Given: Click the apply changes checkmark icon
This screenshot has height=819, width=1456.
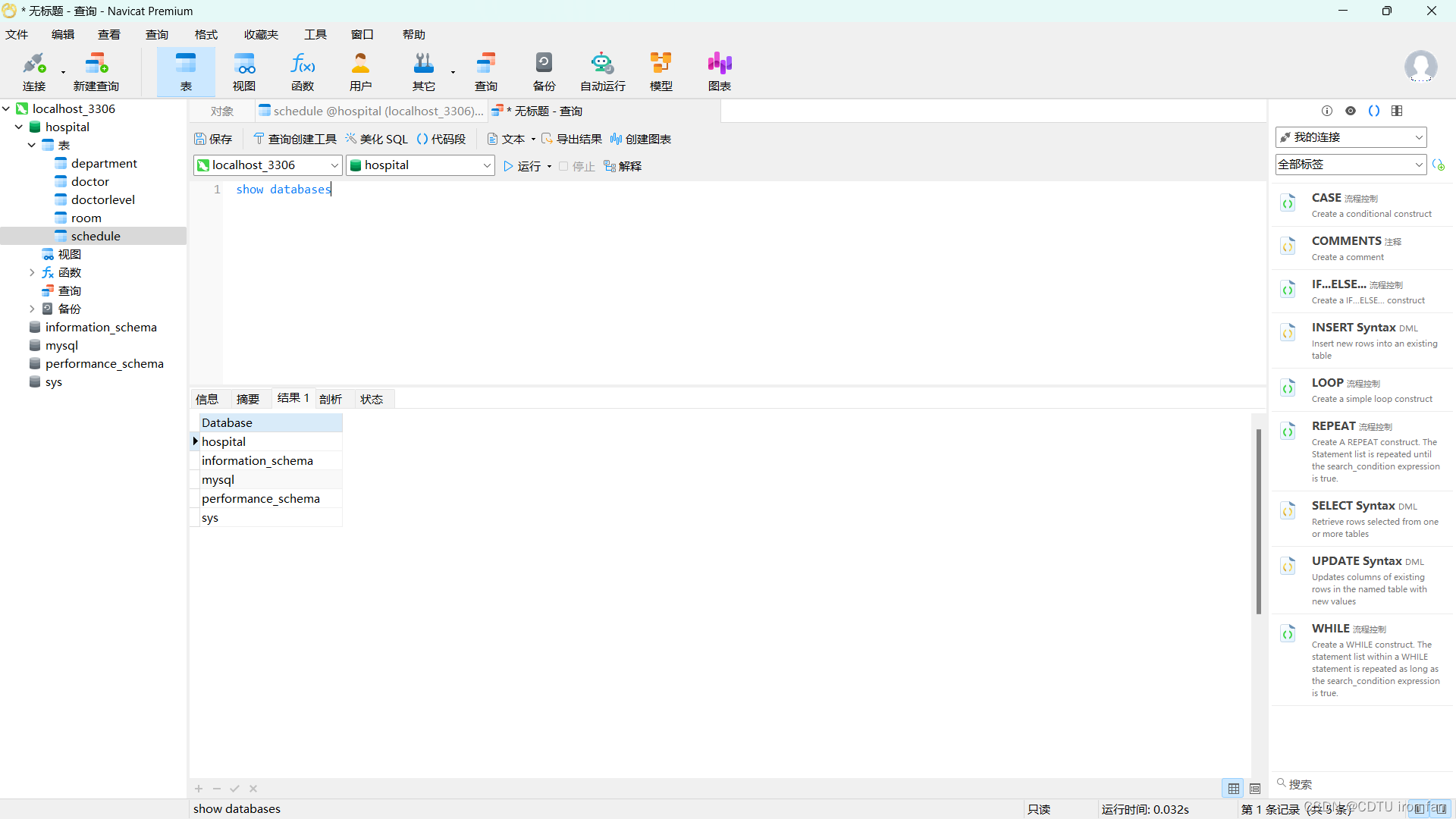Looking at the screenshot, I should click(x=235, y=789).
